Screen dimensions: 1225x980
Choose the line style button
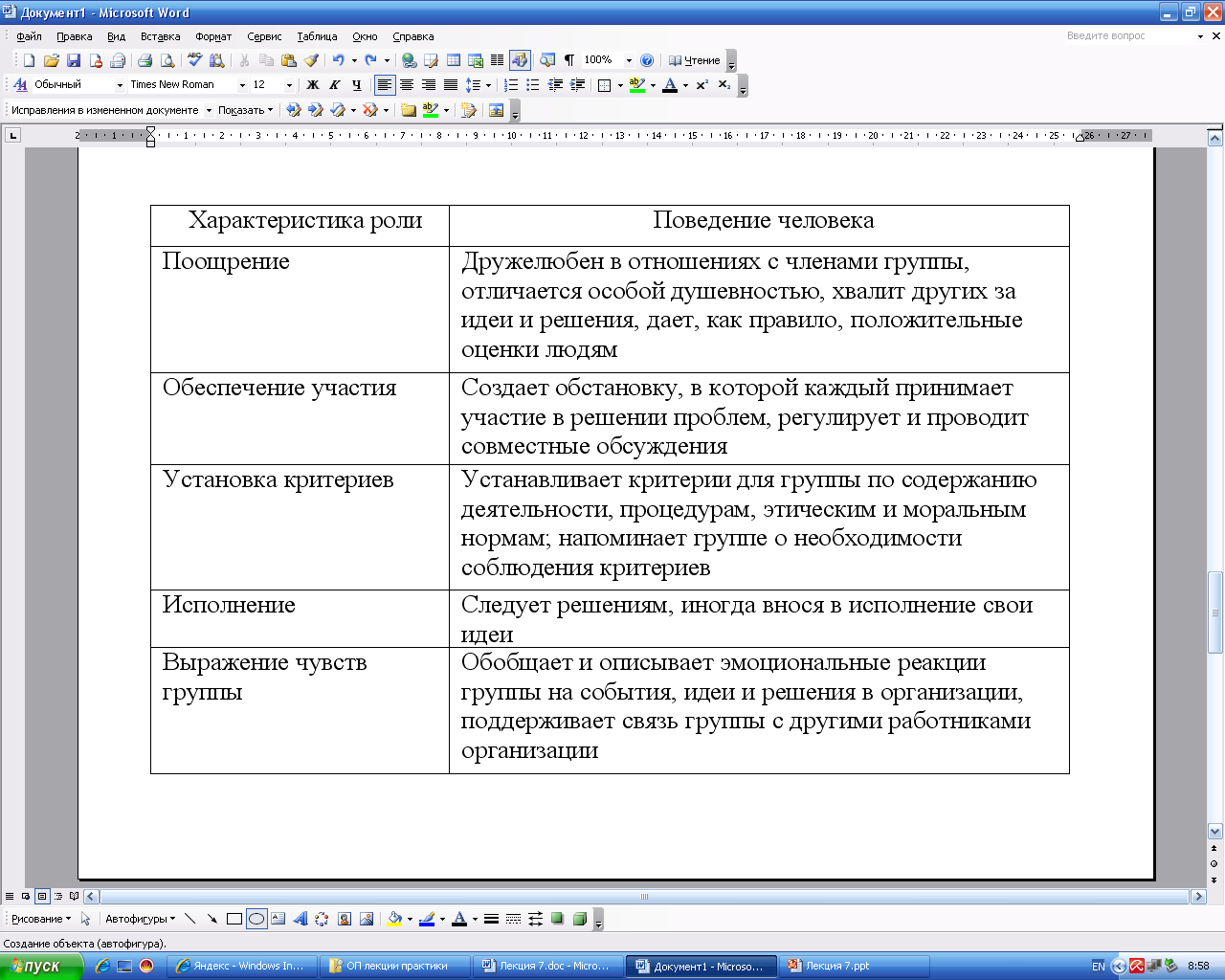491,919
